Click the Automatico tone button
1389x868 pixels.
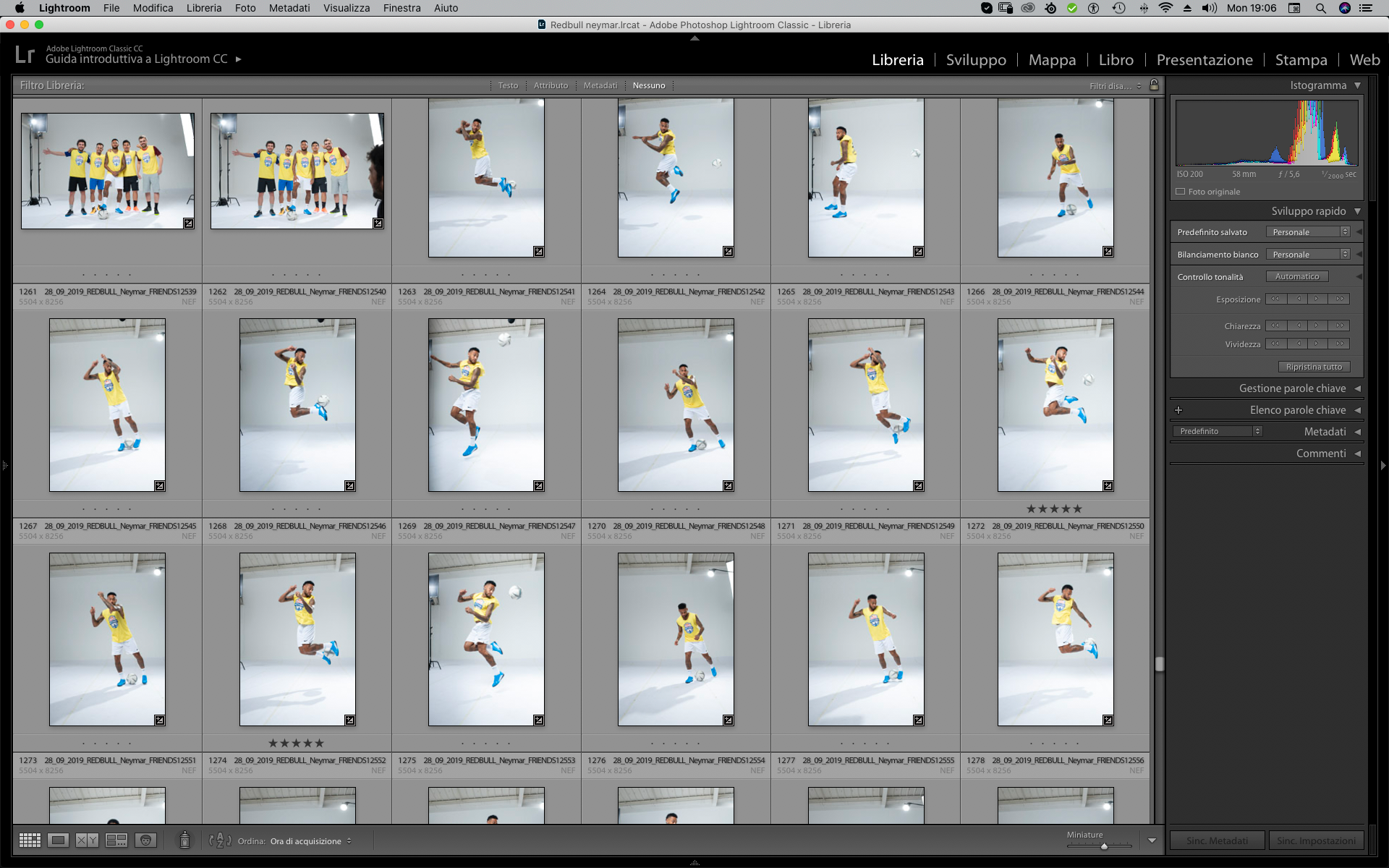pos(1296,276)
